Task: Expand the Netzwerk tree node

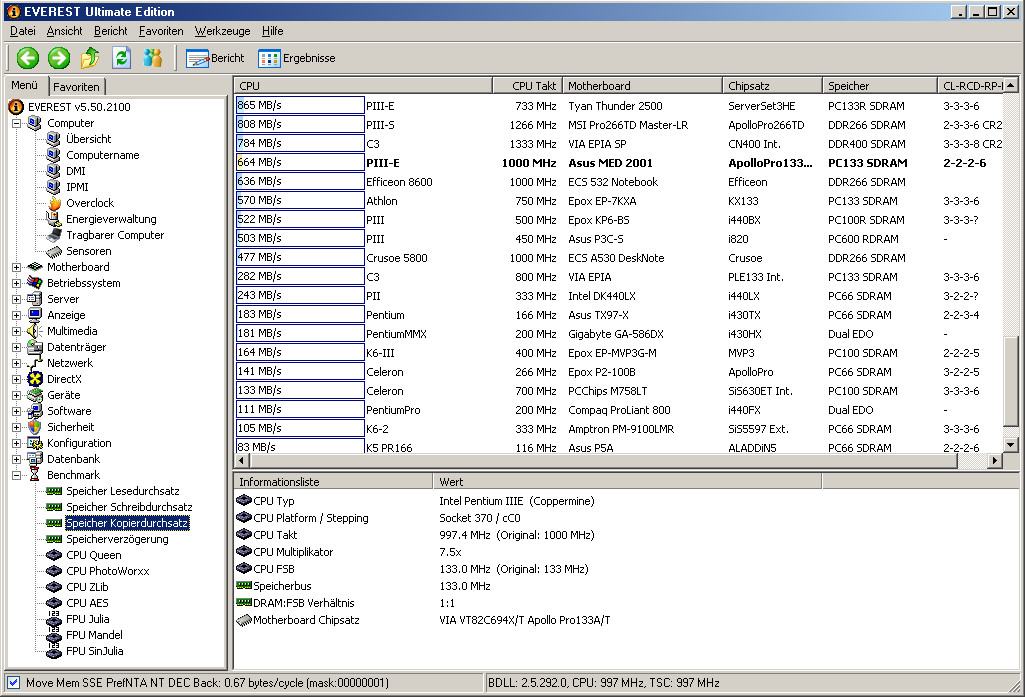Action: point(17,363)
